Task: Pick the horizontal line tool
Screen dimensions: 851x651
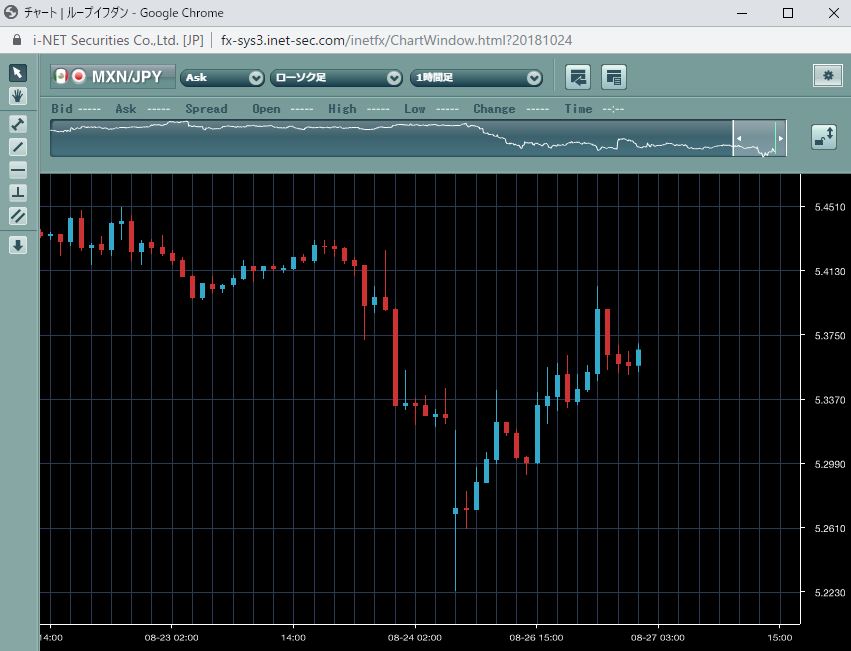Action: click(18, 170)
